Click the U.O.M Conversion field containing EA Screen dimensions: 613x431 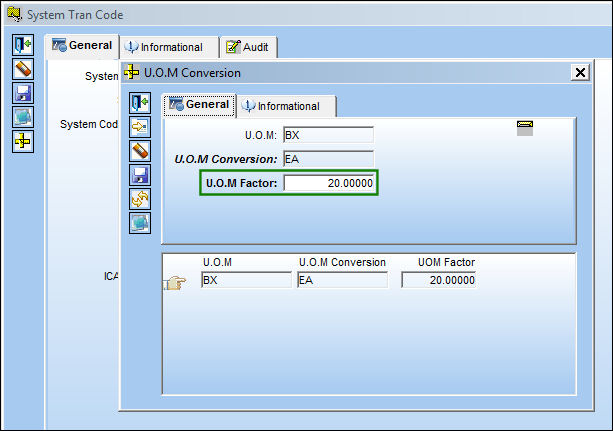tap(328, 159)
